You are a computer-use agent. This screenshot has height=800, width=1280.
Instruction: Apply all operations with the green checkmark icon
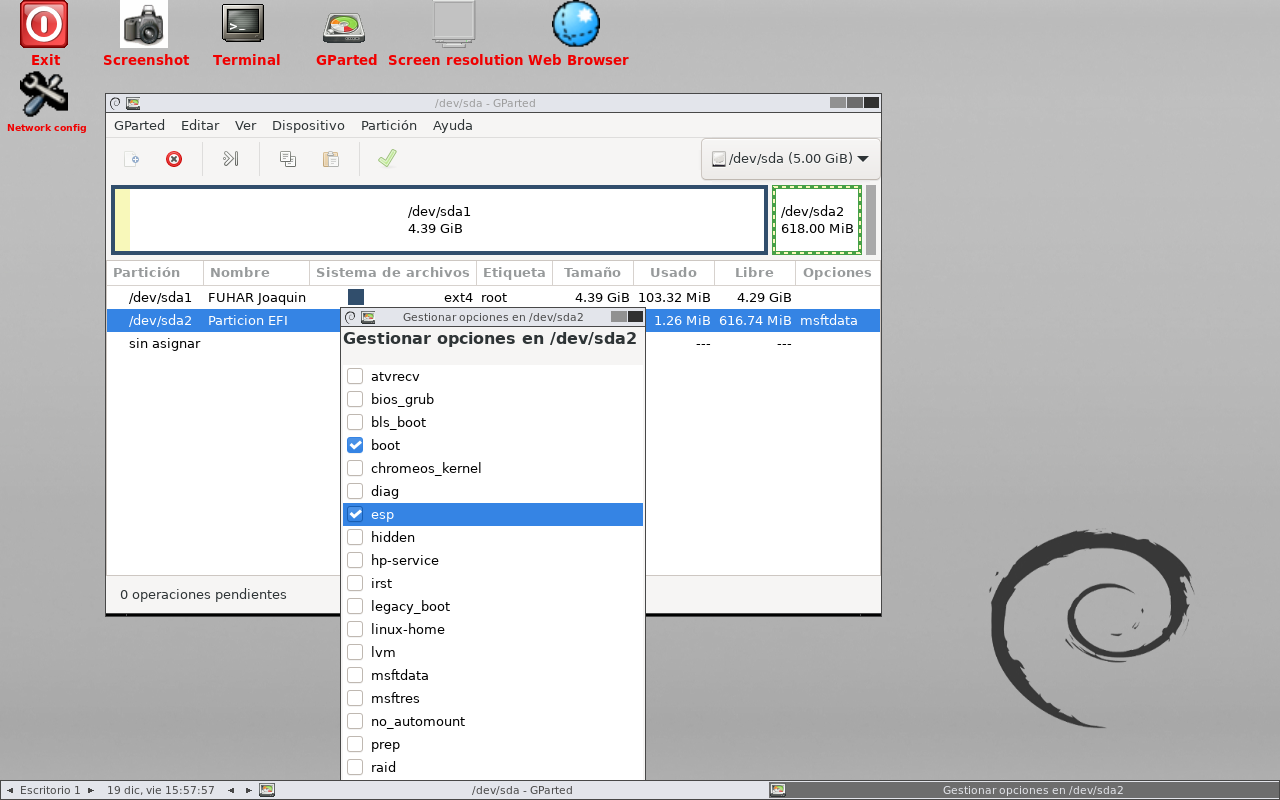(387, 159)
